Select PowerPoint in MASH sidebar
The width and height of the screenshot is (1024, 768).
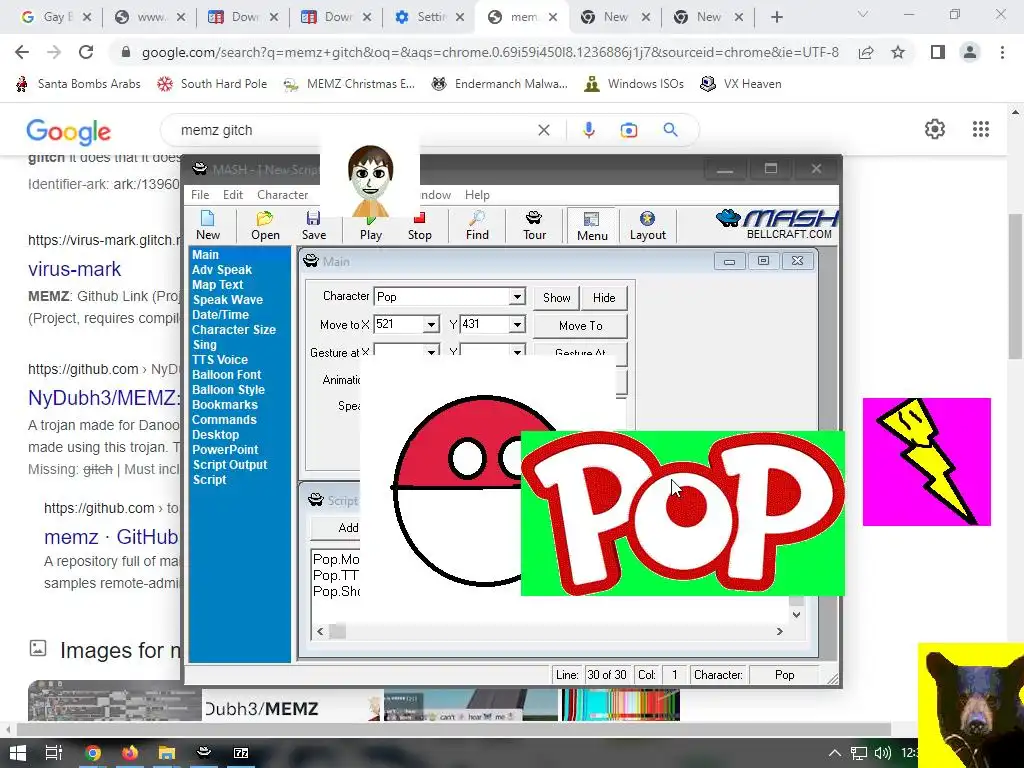(225, 450)
